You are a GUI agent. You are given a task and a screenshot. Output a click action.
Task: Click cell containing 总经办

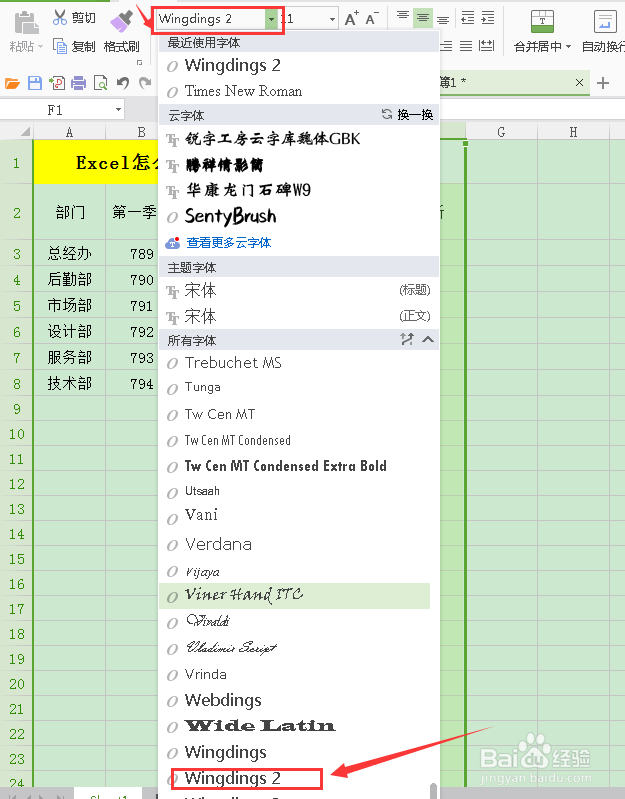69,253
